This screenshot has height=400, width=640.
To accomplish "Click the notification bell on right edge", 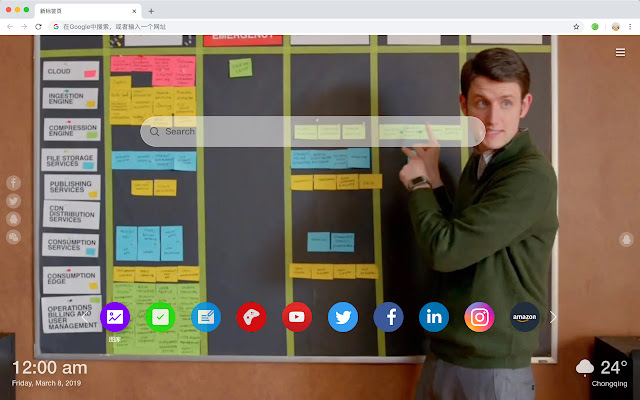I will coord(626,240).
